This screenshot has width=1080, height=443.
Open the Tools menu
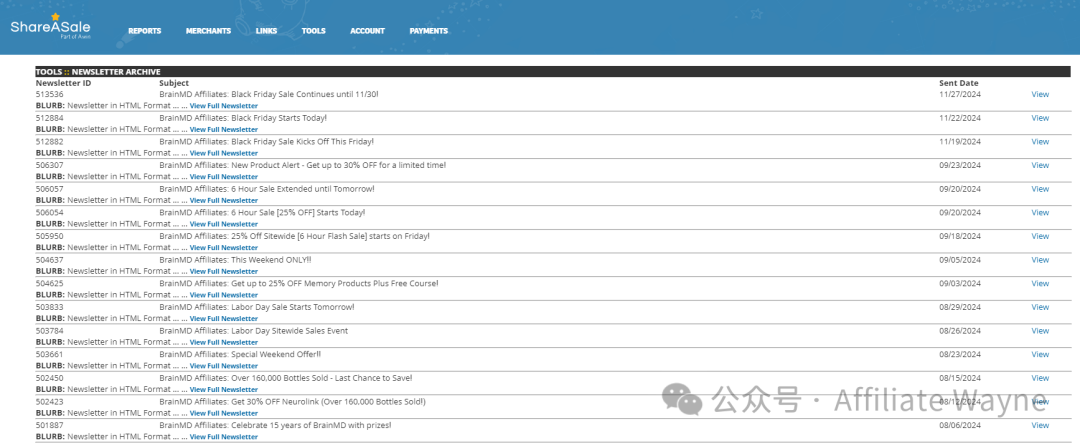[313, 31]
